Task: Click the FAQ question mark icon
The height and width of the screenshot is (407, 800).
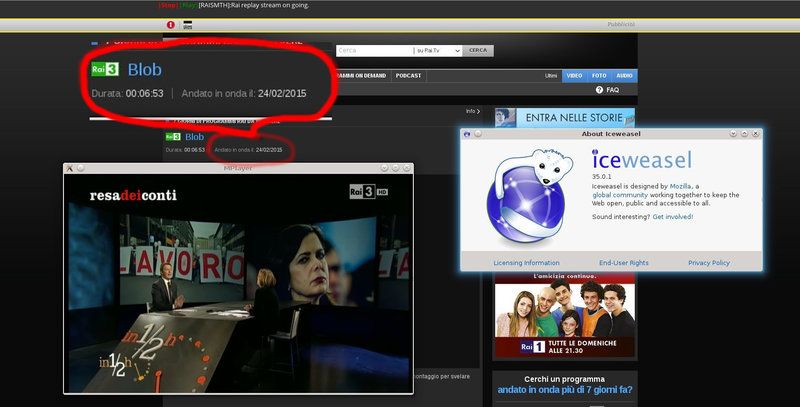Action: click(599, 90)
